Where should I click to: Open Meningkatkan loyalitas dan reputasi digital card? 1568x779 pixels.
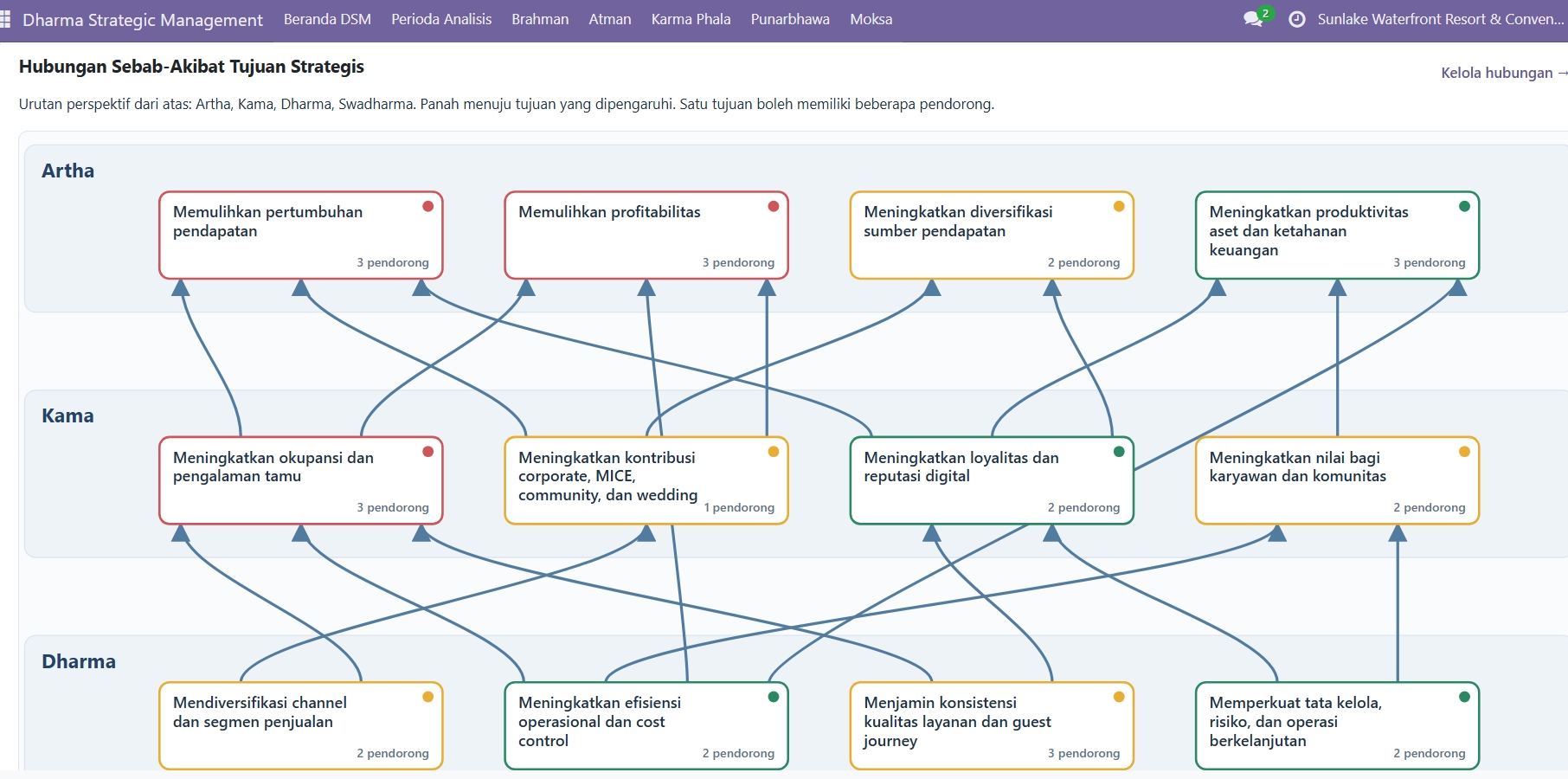click(x=992, y=480)
